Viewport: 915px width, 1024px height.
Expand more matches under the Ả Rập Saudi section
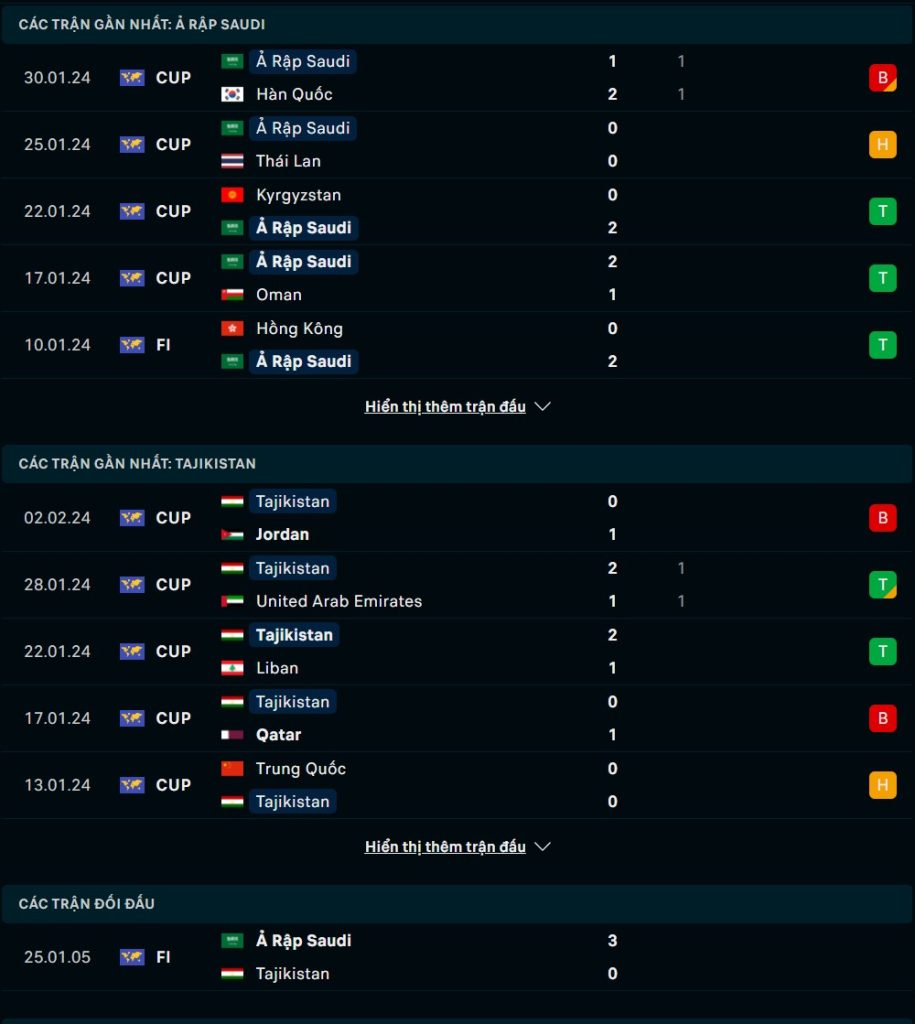click(445, 406)
